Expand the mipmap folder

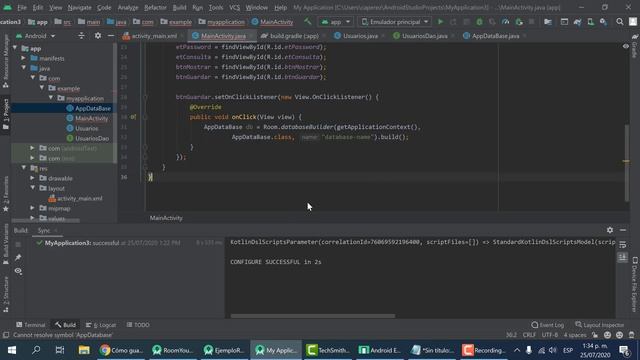(x=33, y=208)
